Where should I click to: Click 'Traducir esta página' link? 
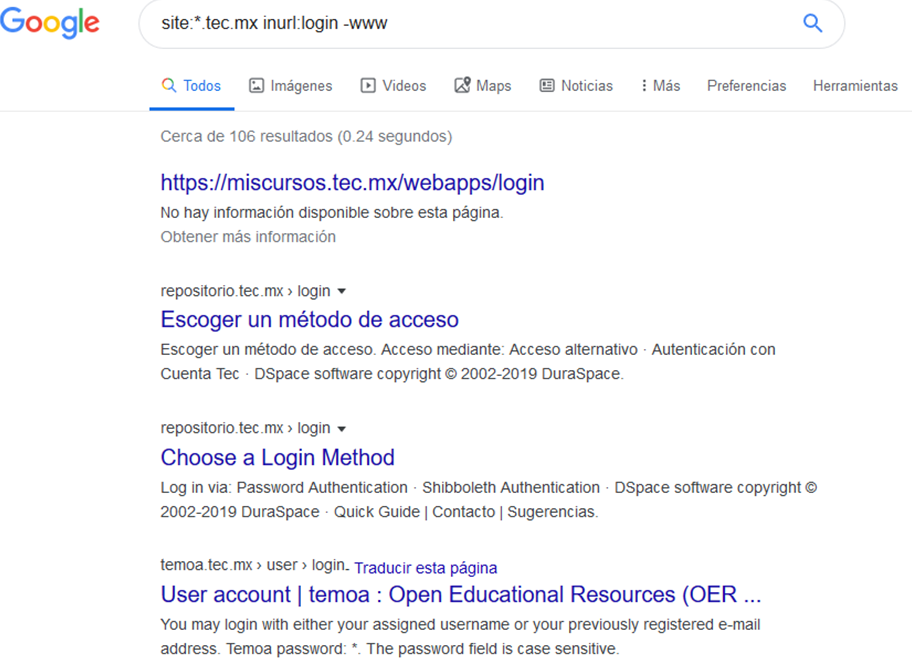[425, 568]
